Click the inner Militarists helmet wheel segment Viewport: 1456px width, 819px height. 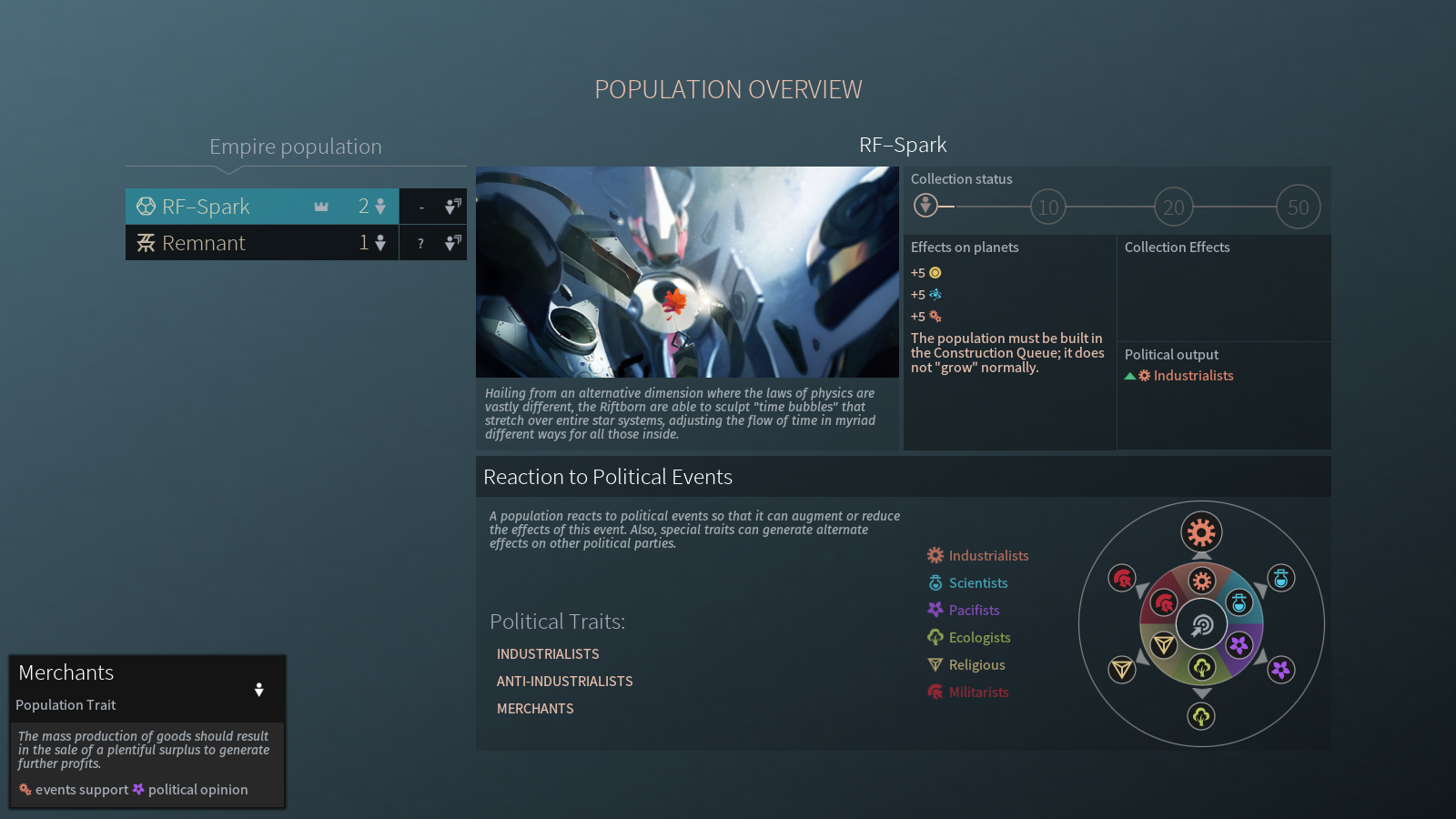[1164, 602]
